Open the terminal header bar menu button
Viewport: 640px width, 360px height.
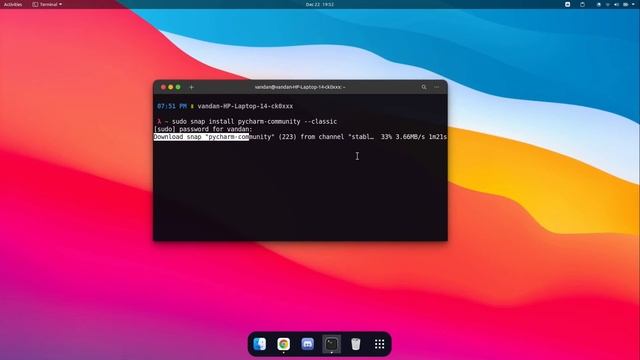pyautogui.click(x=437, y=87)
